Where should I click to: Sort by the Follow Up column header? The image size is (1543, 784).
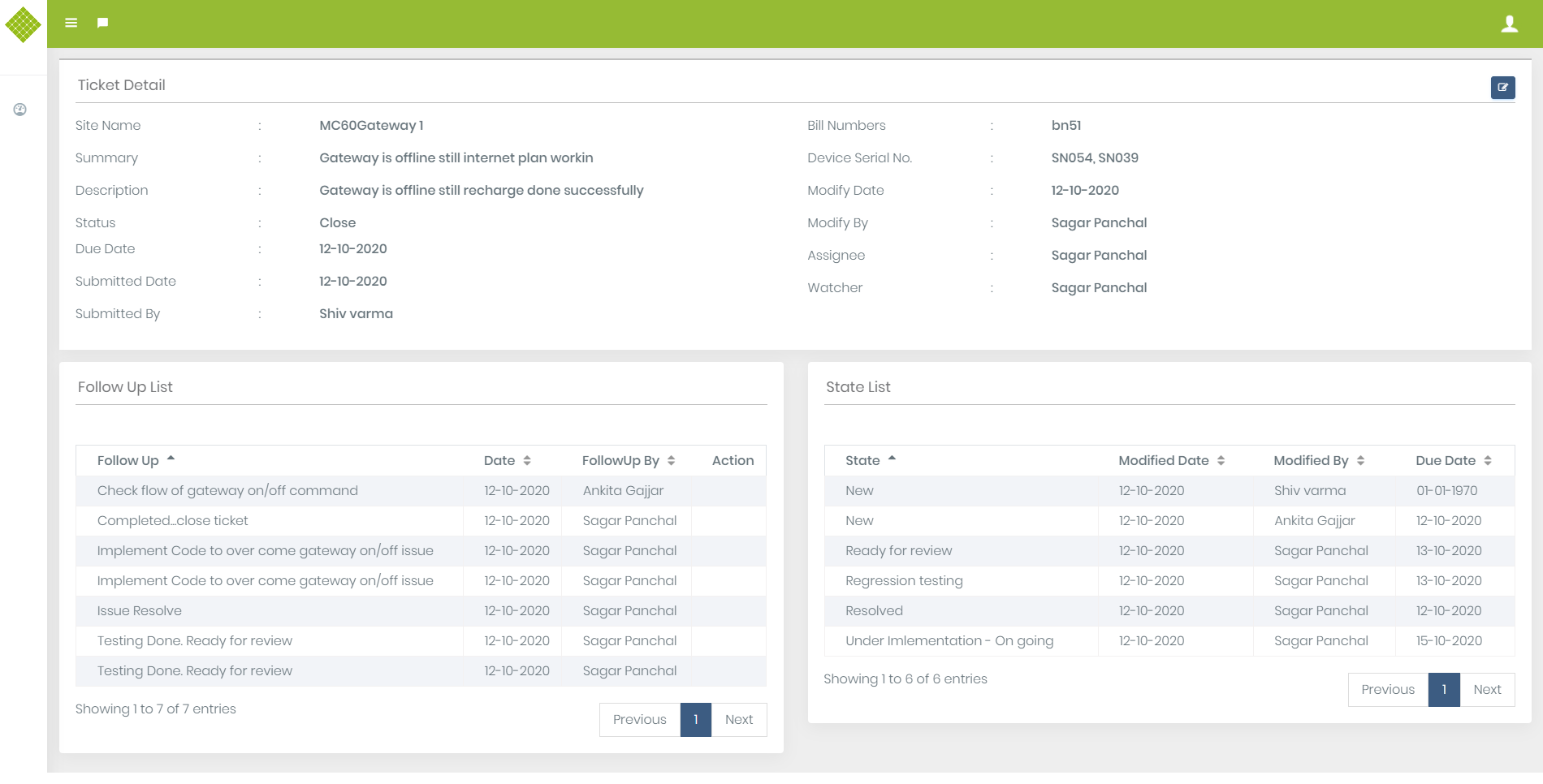coord(136,461)
